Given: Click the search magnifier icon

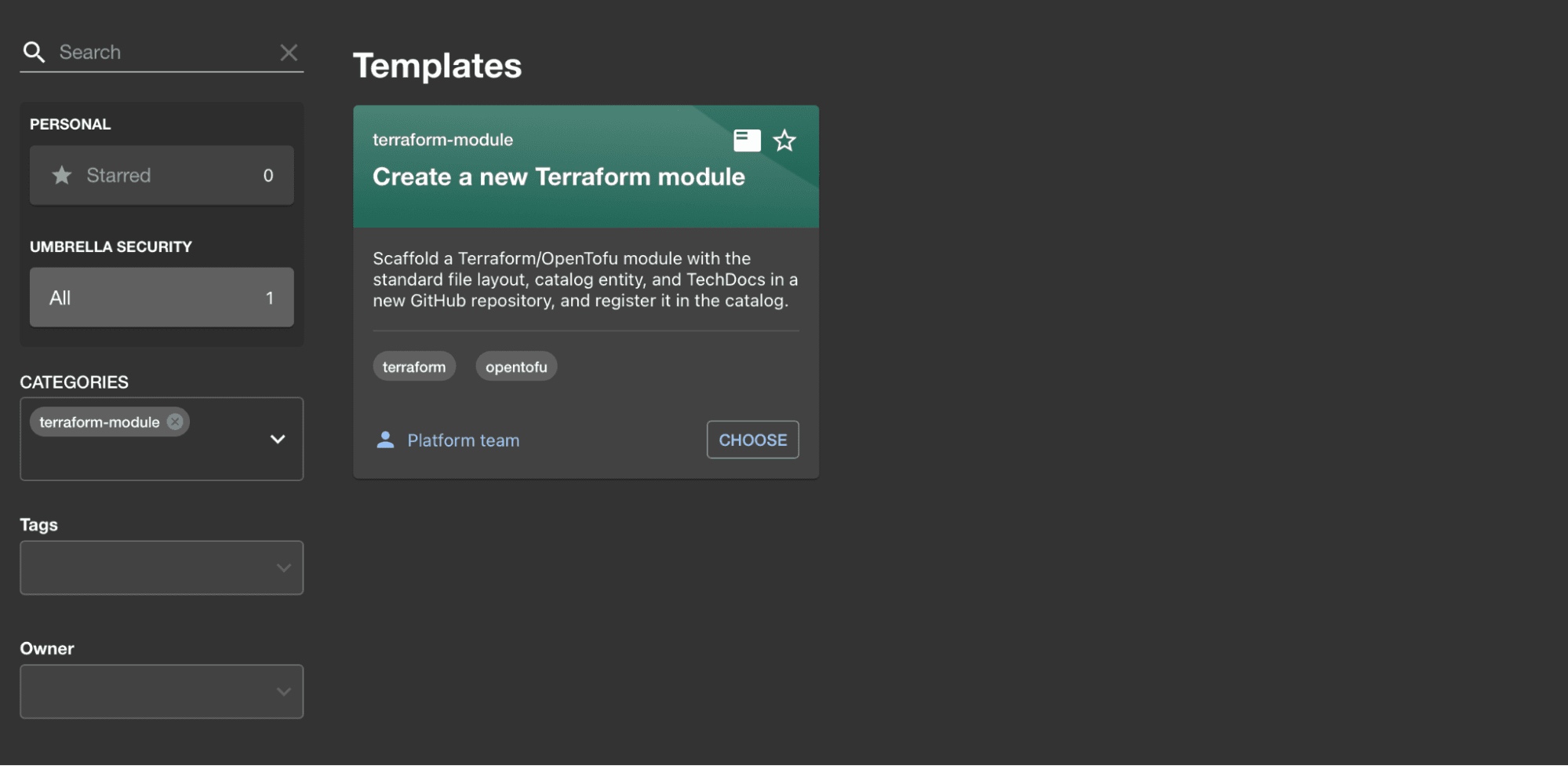Looking at the screenshot, I should (x=34, y=52).
